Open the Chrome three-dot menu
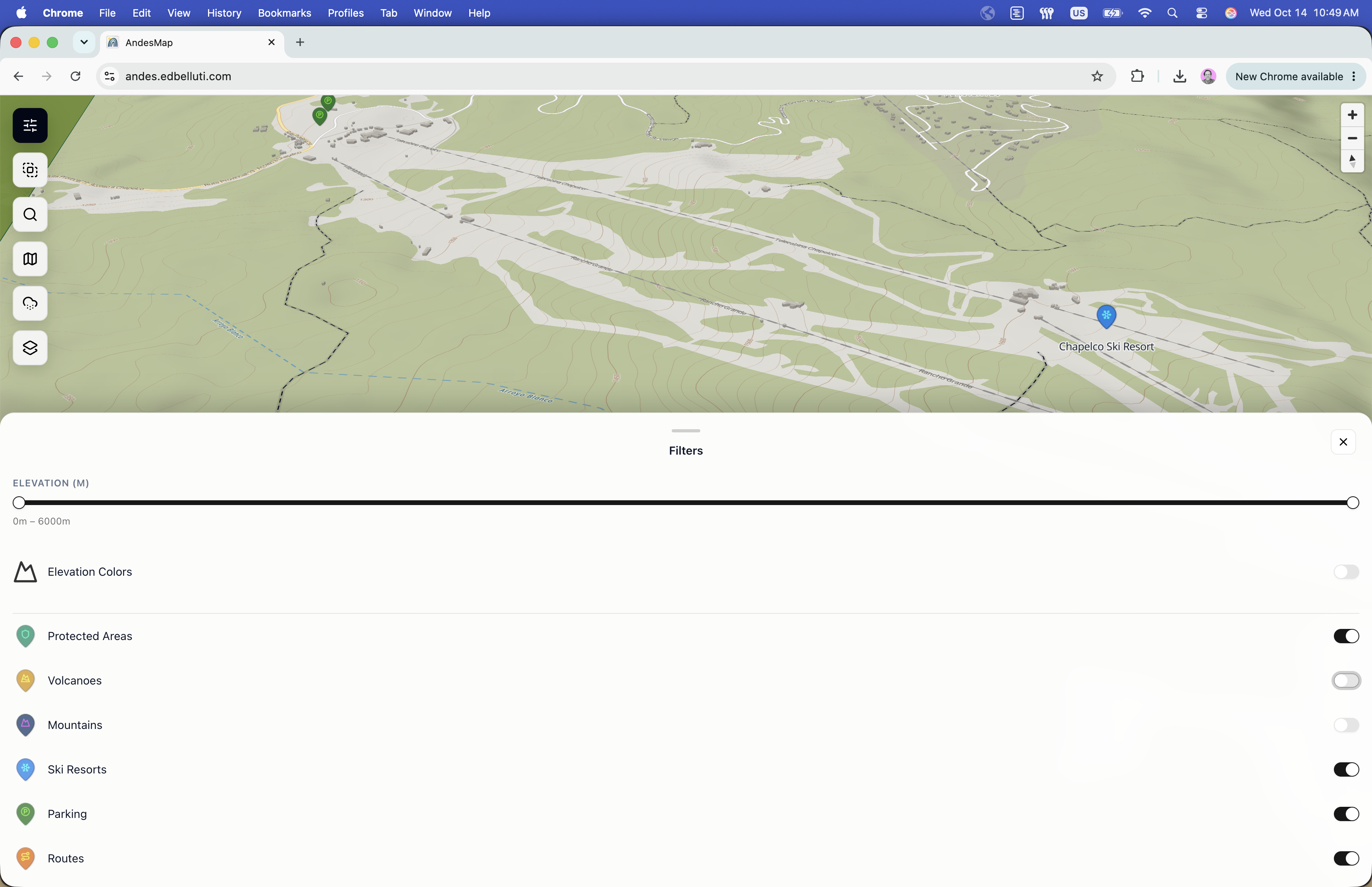Image resolution: width=1372 pixels, height=887 pixels. [1354, 76]
